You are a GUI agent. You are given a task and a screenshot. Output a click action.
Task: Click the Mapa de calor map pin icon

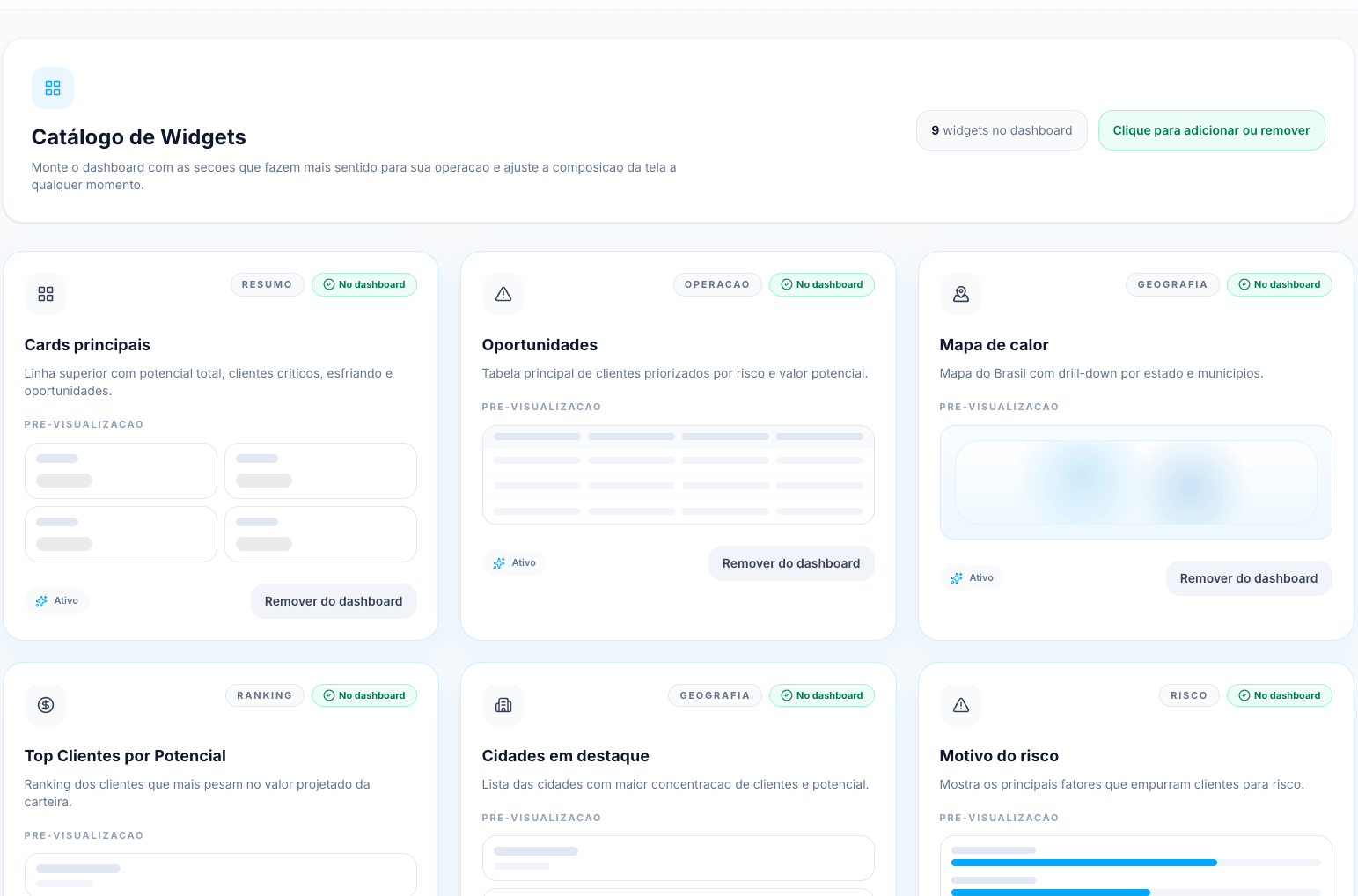pyautogui.click(x=961, y=294)
